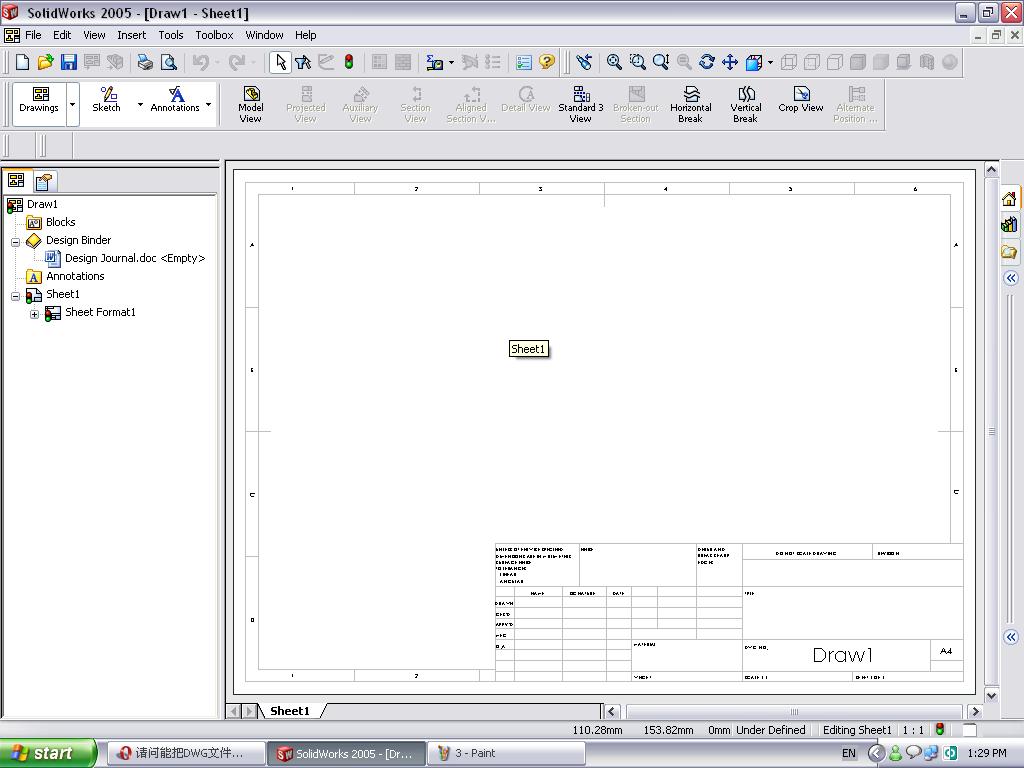Open the Window menu
The image size is (1024, 768).
tap(264, 35)
